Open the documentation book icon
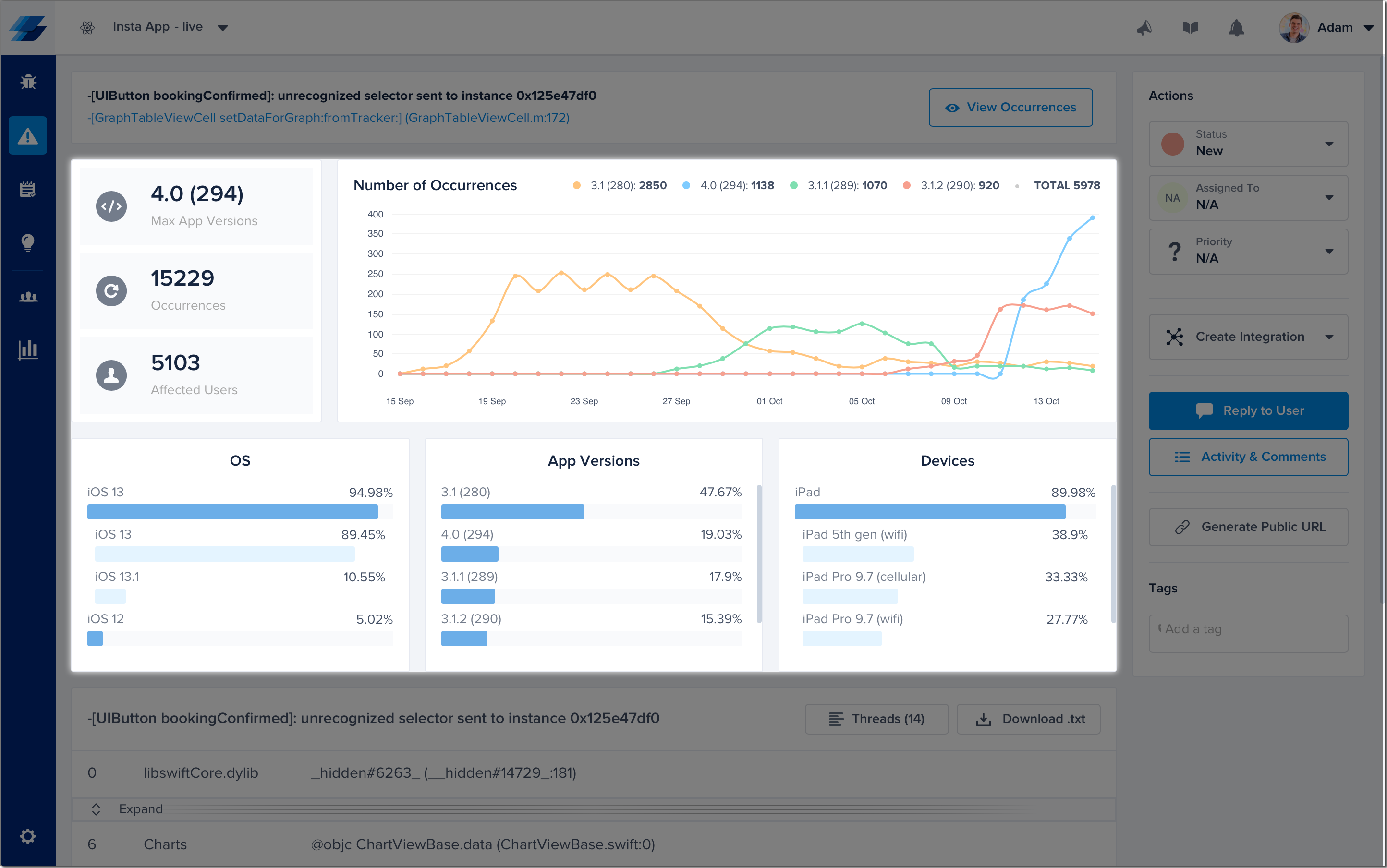 point(1190,27)
